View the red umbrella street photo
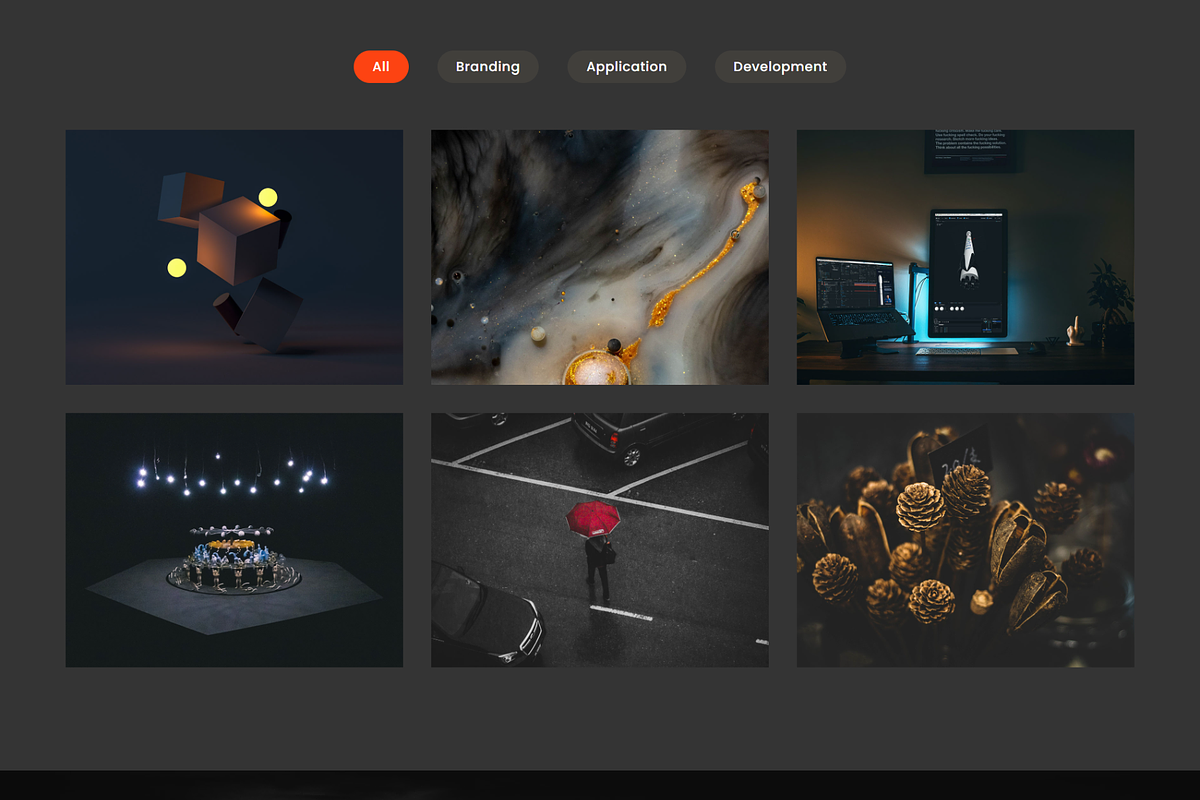The width and height of the screenshot is (1200, 800). pyautogui.click(x=600, y=540)
